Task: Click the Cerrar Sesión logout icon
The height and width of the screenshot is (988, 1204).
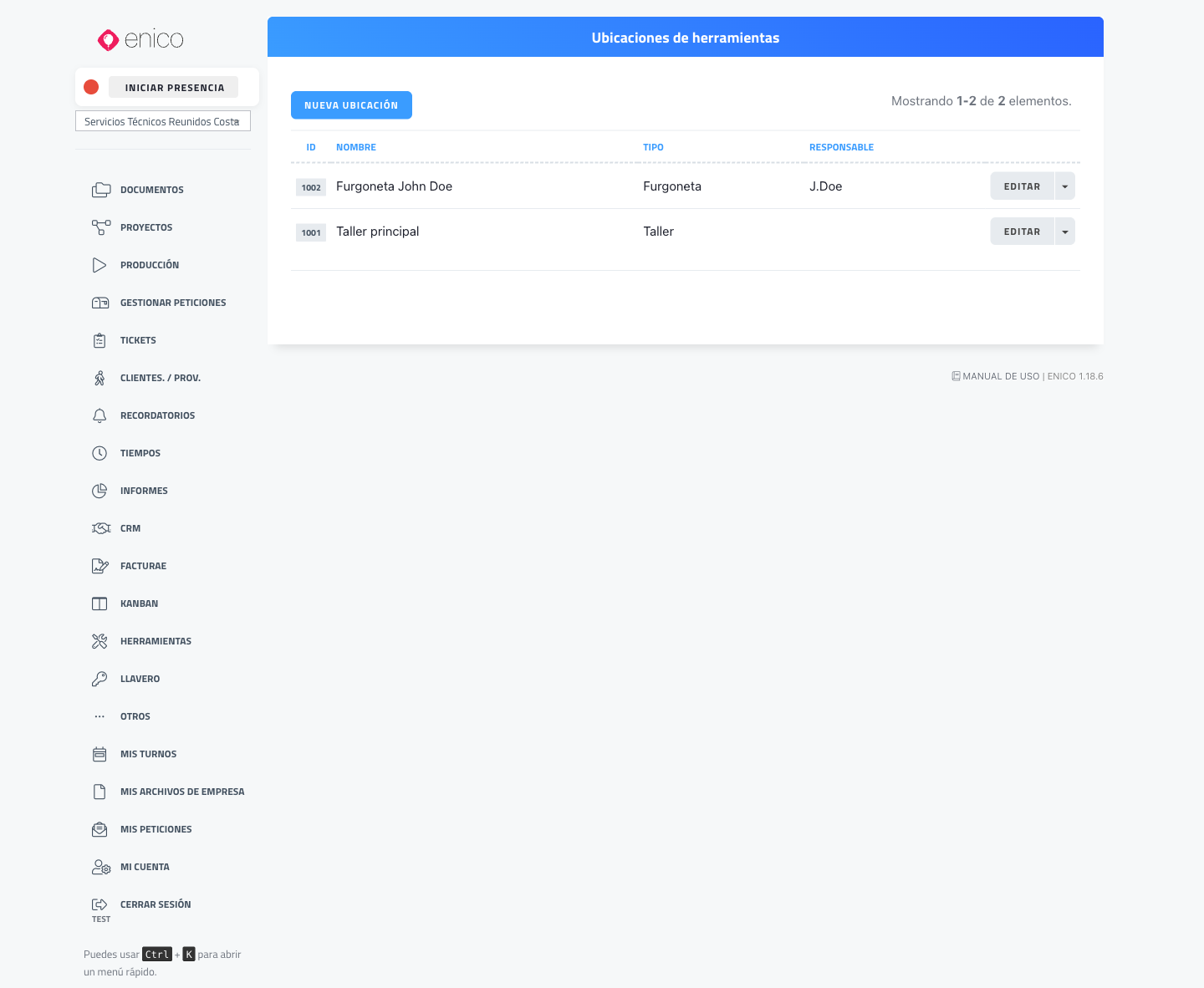Action: [x=99, y=904]
